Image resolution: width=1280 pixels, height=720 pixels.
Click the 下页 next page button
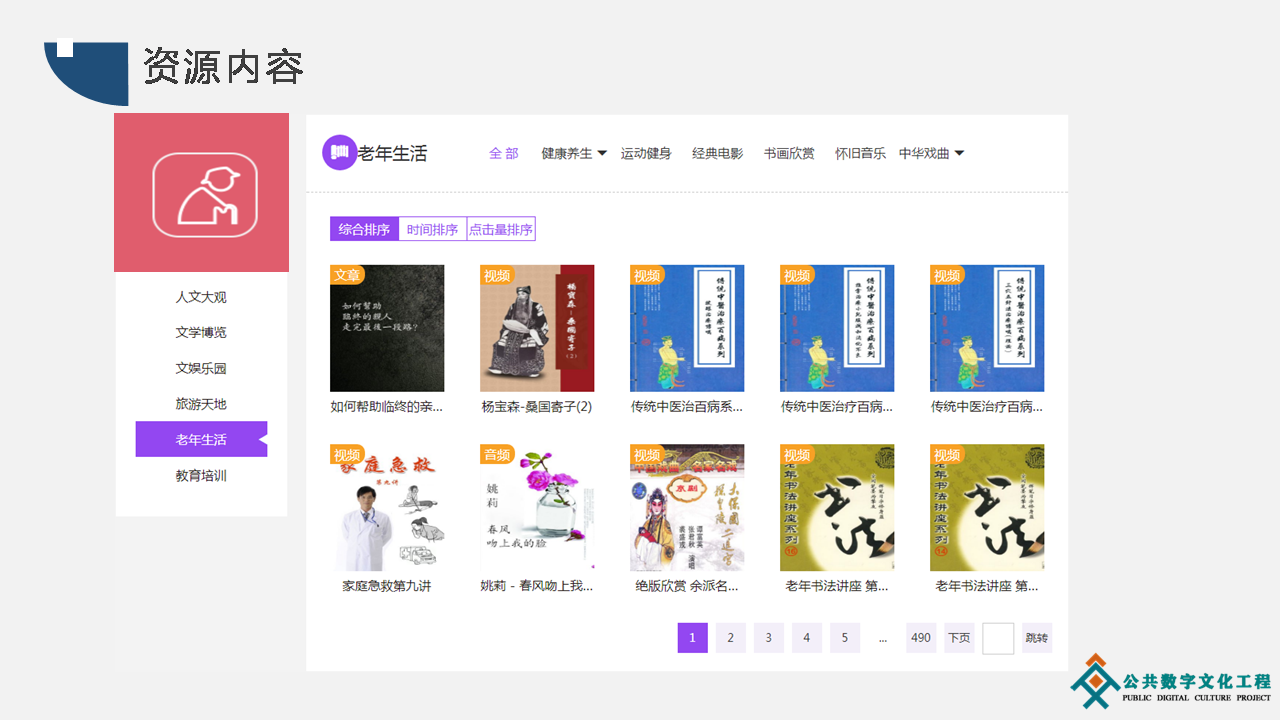[959, 638]
